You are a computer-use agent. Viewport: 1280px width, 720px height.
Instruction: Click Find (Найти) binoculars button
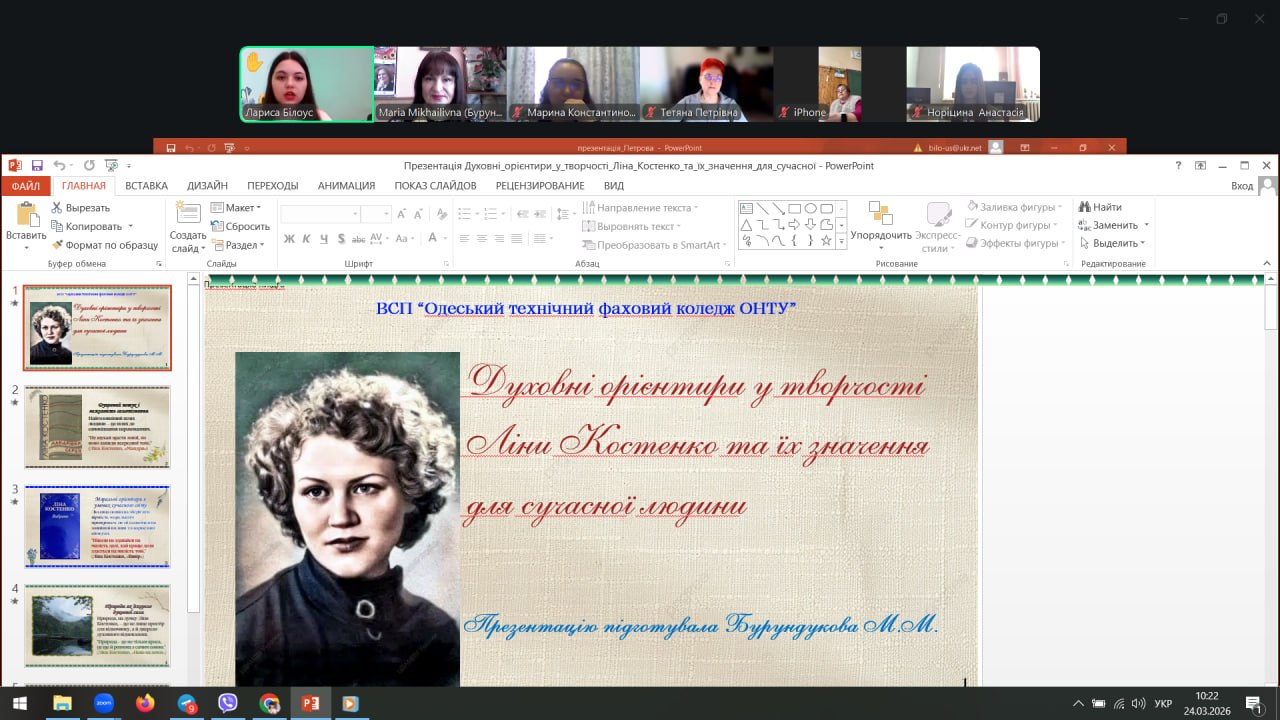tap(1100, 207)
